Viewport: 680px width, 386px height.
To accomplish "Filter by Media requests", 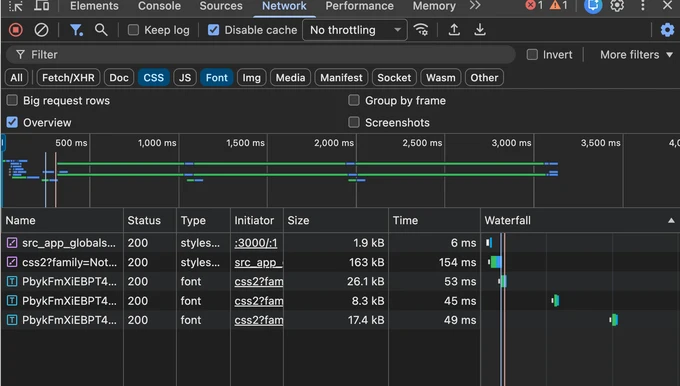I will 290,78.
